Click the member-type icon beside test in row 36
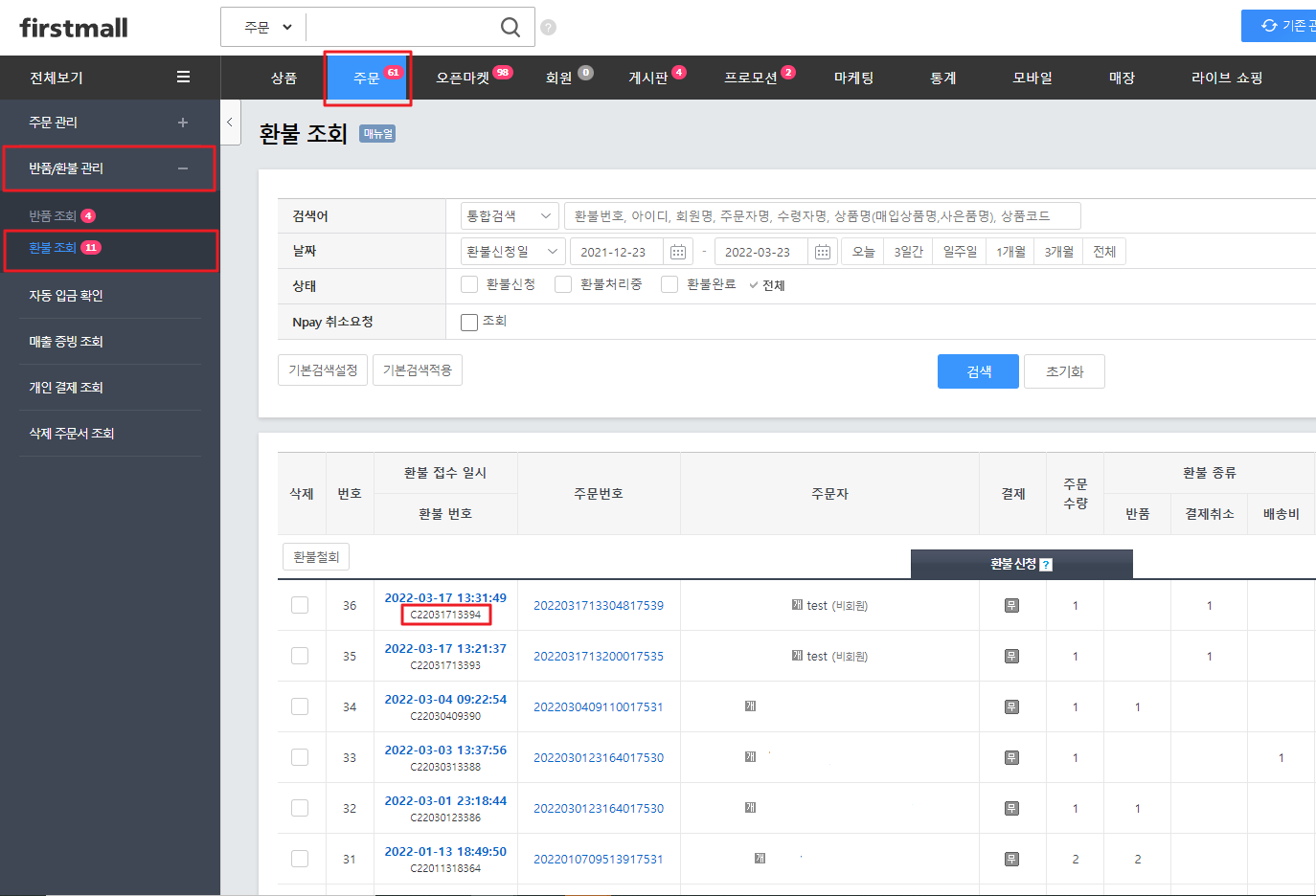The height and width of the screenshot is (896, 1316). [797, 605]
